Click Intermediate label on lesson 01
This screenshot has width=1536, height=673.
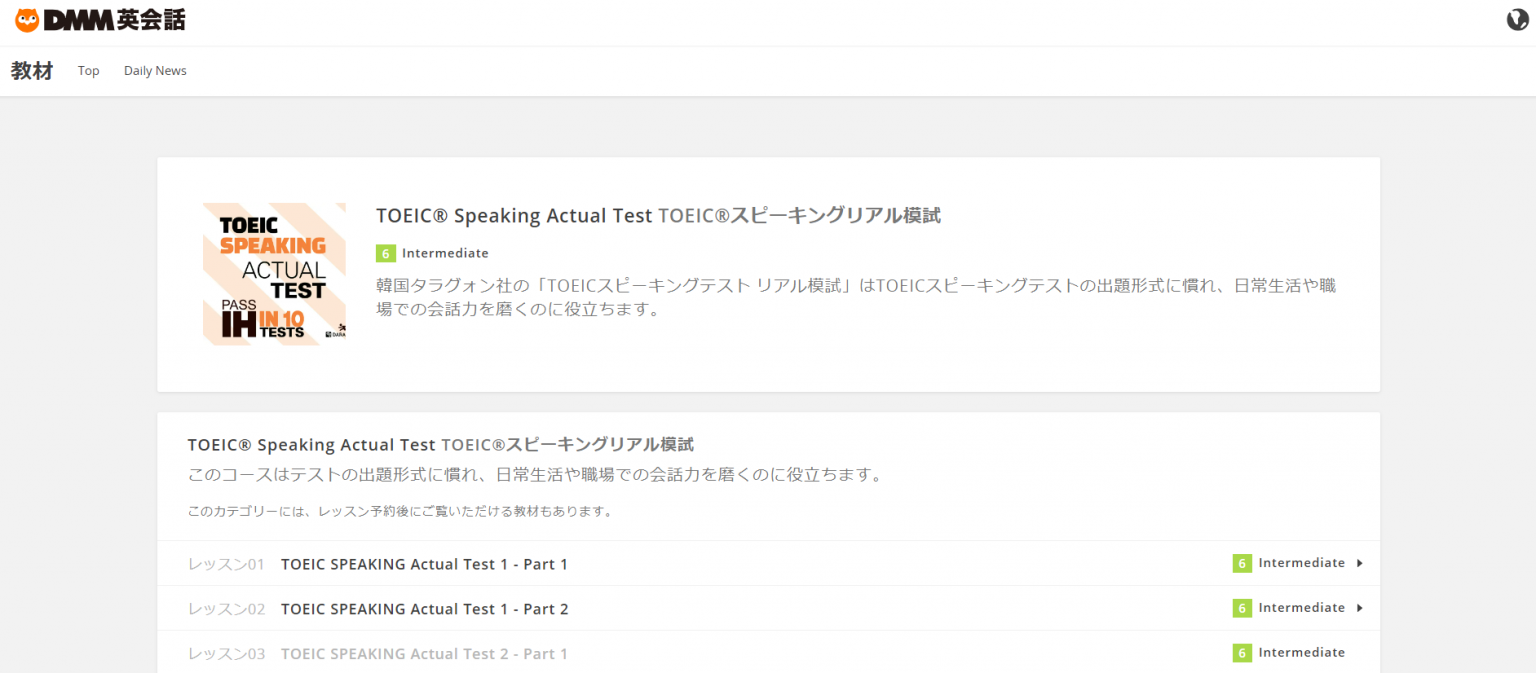(x=1301, y=563)
